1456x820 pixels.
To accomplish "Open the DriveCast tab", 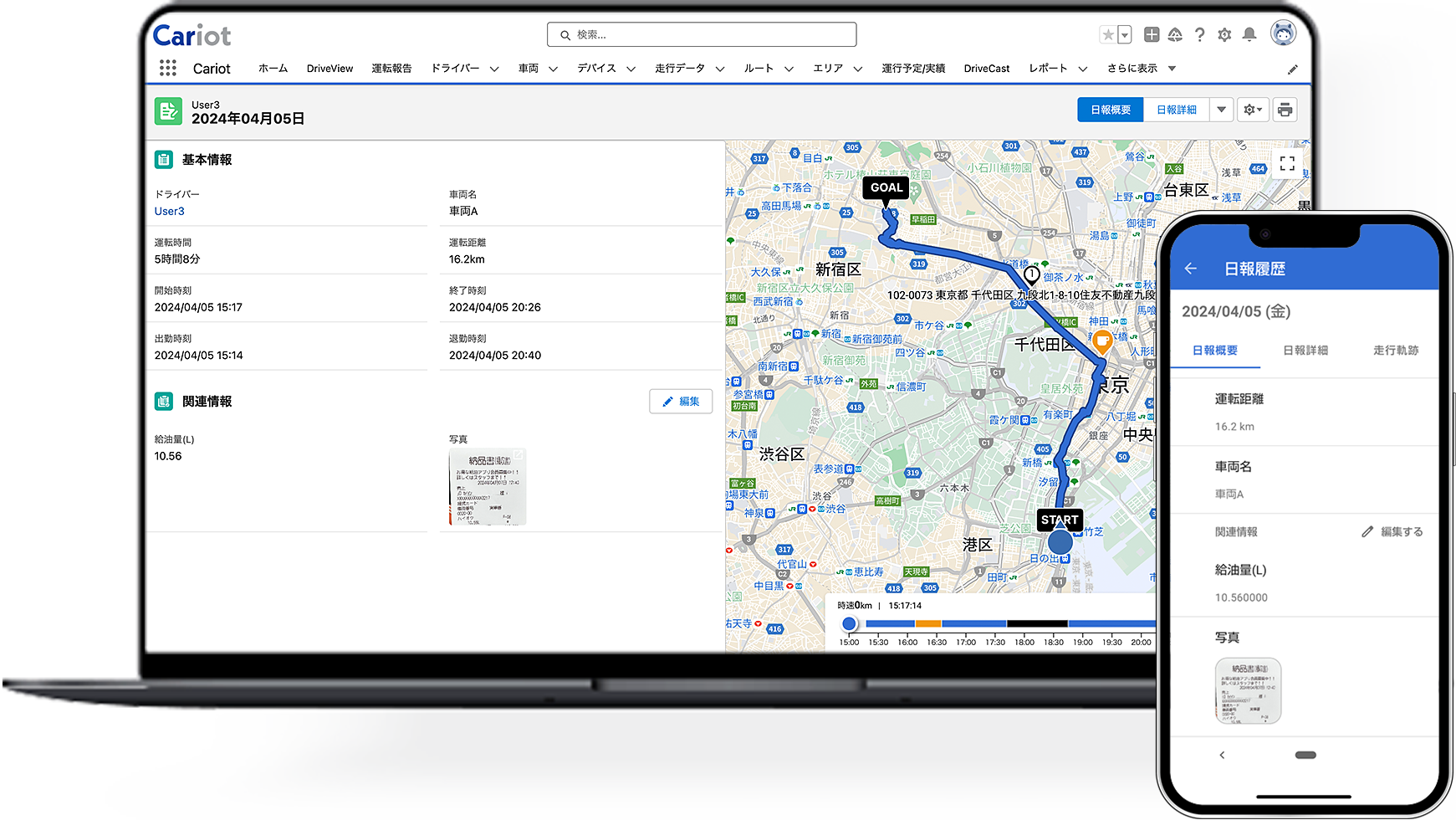I will (987, 69).
